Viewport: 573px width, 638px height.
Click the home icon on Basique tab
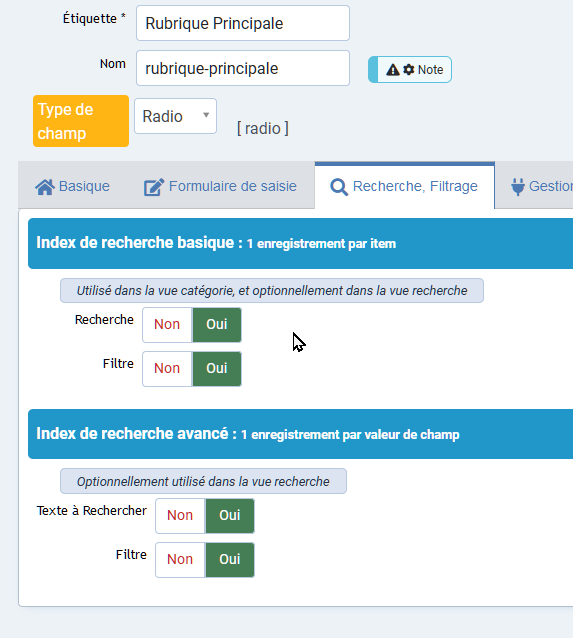[x=45, y=187]
